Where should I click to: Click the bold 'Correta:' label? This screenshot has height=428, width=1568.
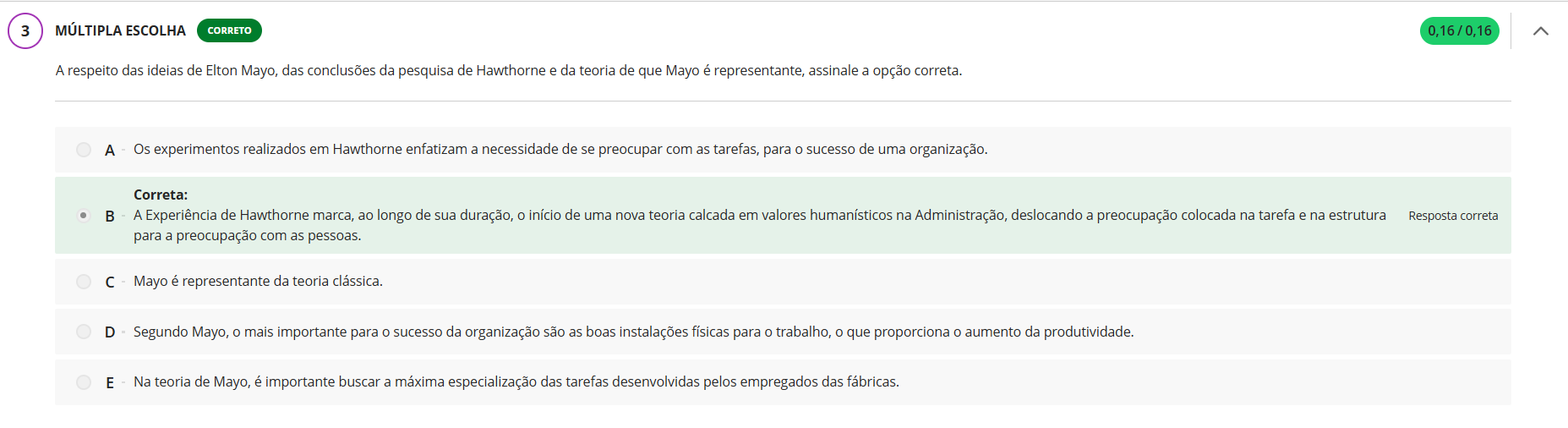point(161,195)
